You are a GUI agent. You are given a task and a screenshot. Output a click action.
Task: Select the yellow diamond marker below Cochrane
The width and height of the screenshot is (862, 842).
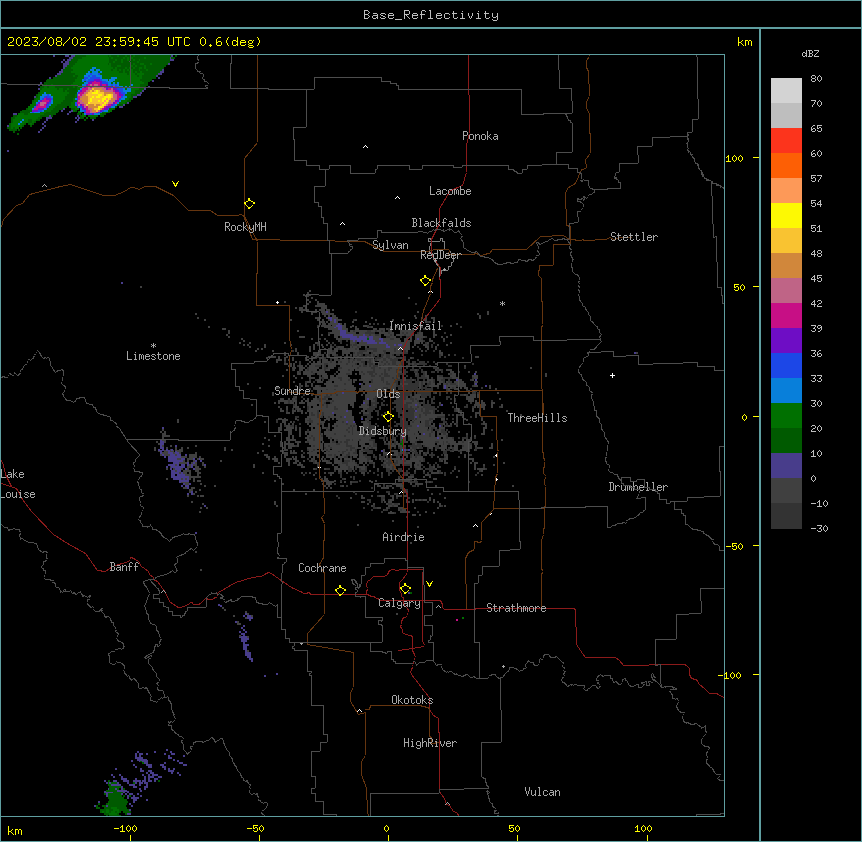(x=341, y=590)
